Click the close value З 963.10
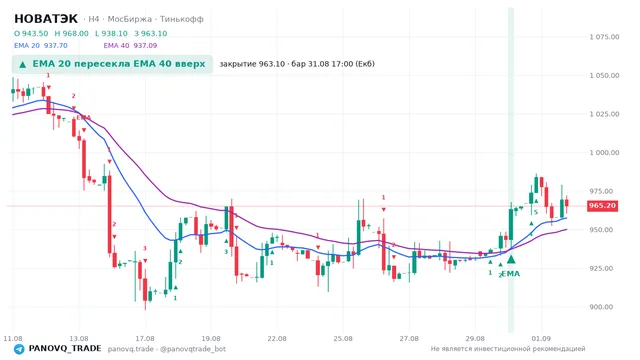640x360 pixels. click(151, 33)
